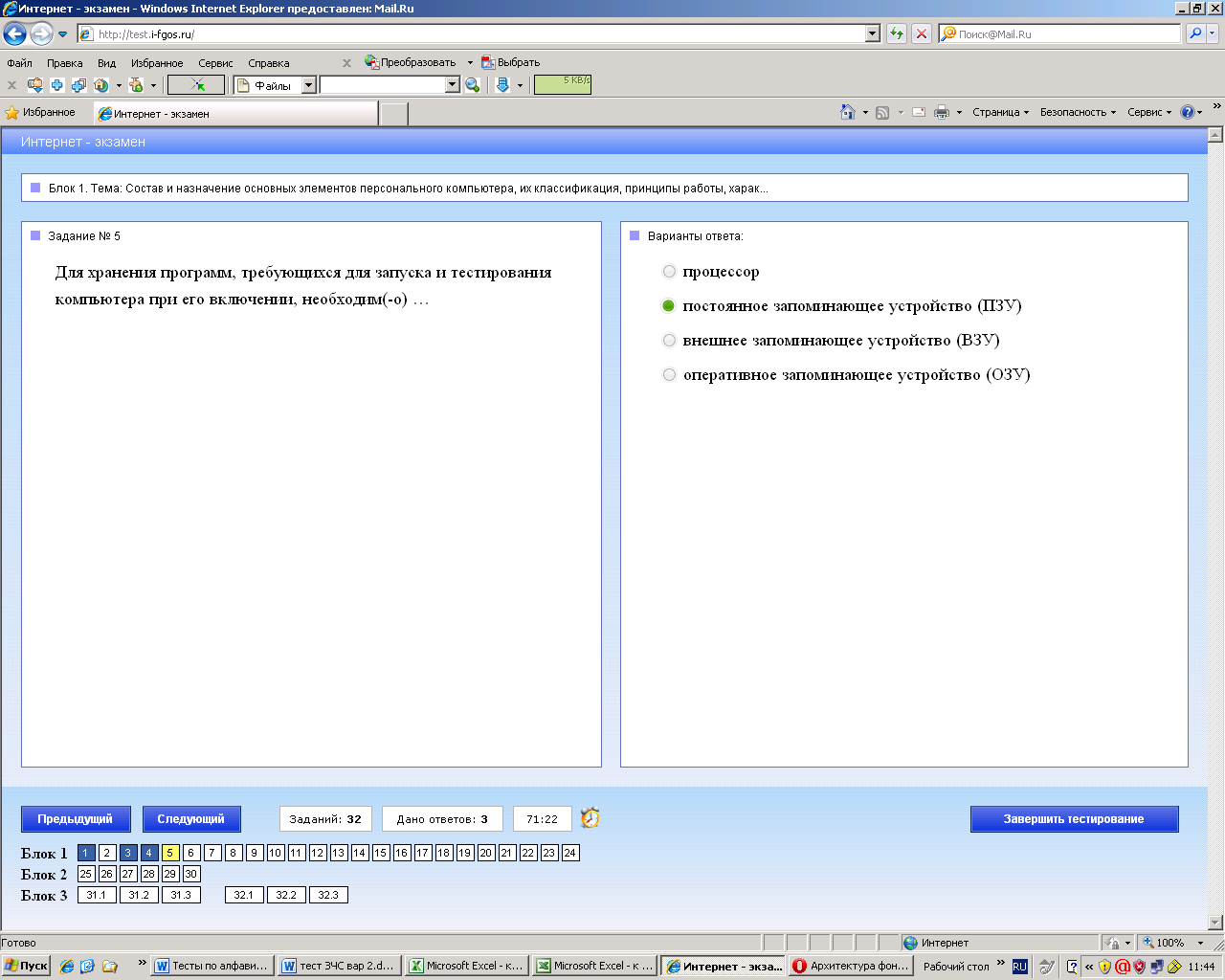This screenshot has width=1225, height=980.
Task: Click the PDF Convert (Преобразовать) icon
Action: [372, 62]
